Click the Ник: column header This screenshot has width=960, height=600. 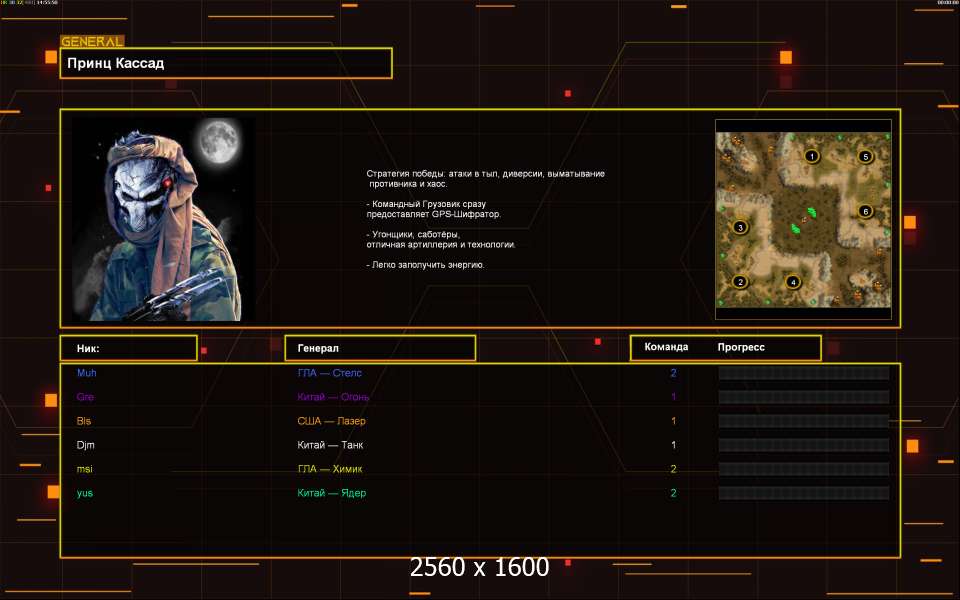128,348
